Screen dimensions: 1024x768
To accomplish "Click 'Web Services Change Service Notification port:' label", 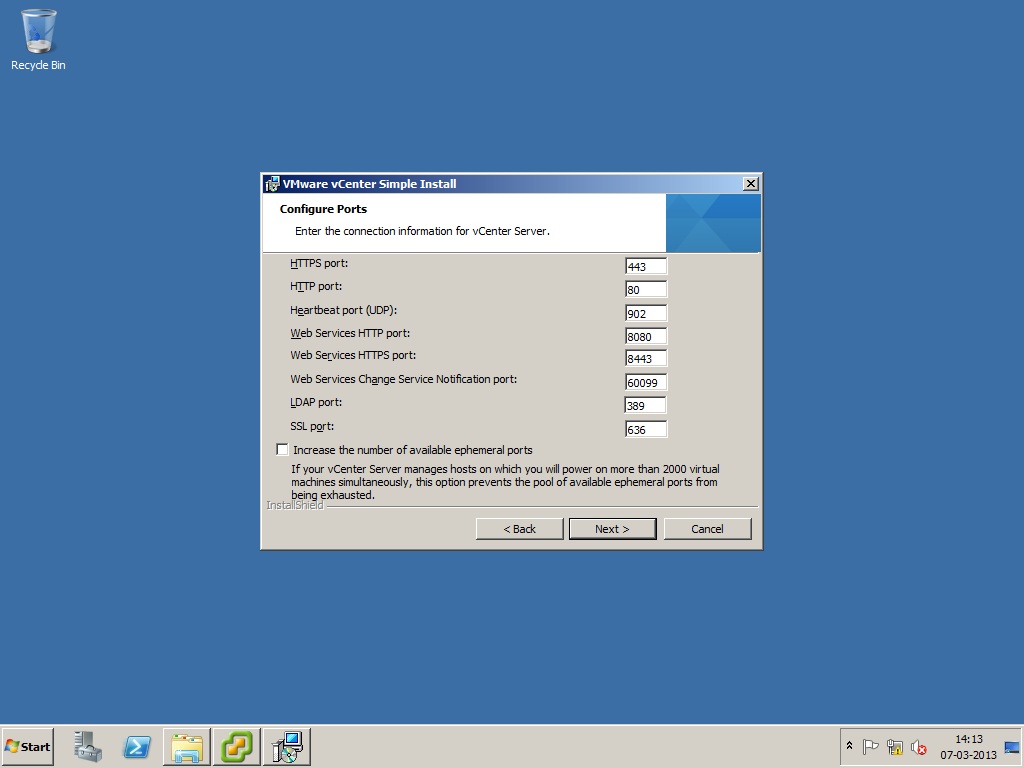I will [404, 379].
